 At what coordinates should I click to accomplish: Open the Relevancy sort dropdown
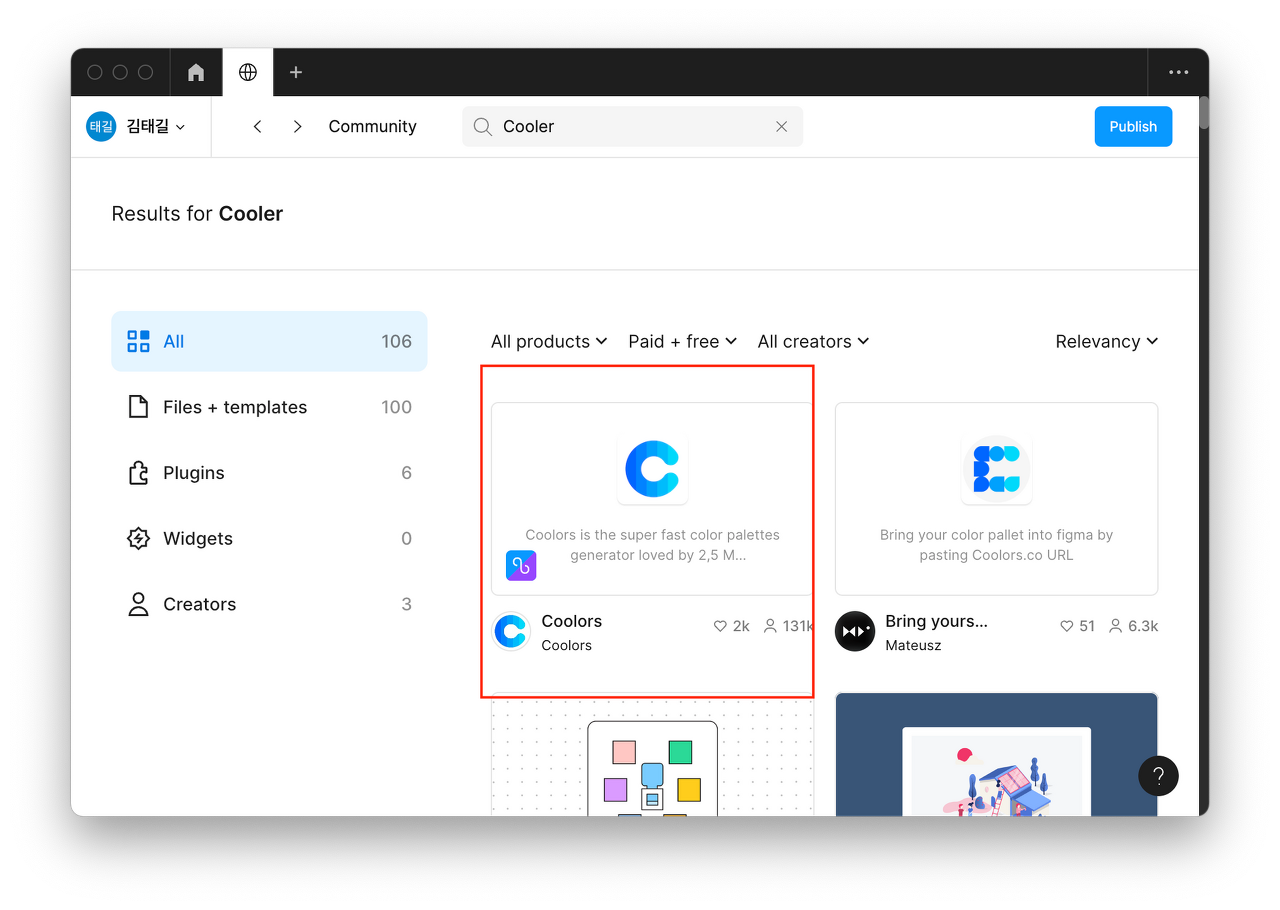point(1106,341)
